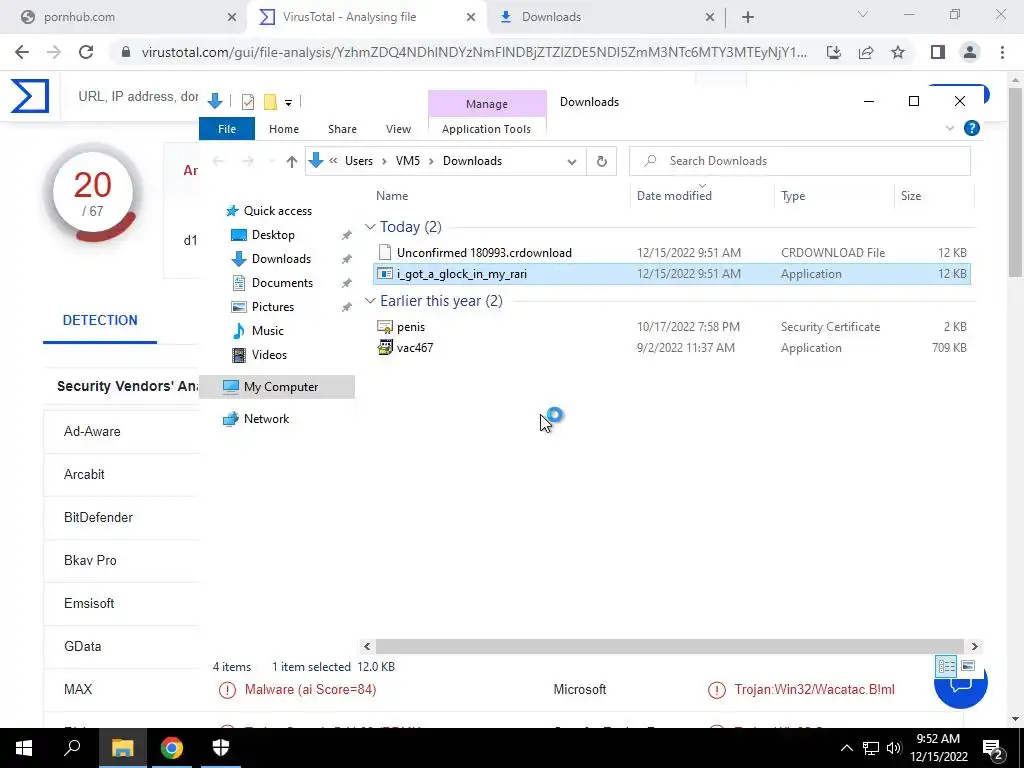Screen dimensions: 1024x768
Task: Click the Users breadcrumb in Explorer
Action: [359, 161]
